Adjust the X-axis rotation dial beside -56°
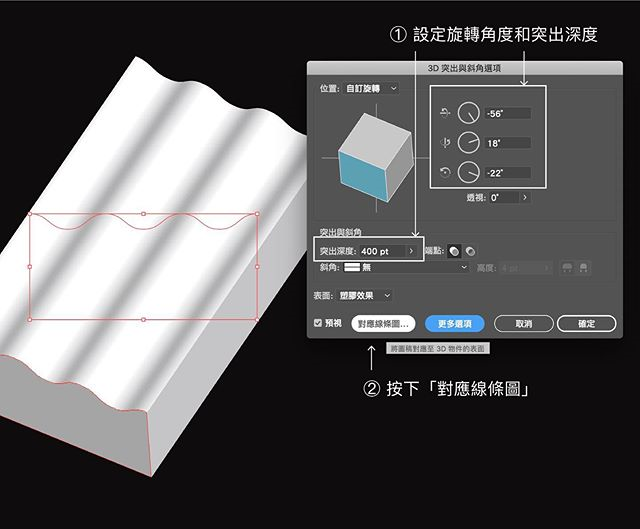Viewport: 640px width, 529px height. (x=468, y=113)
